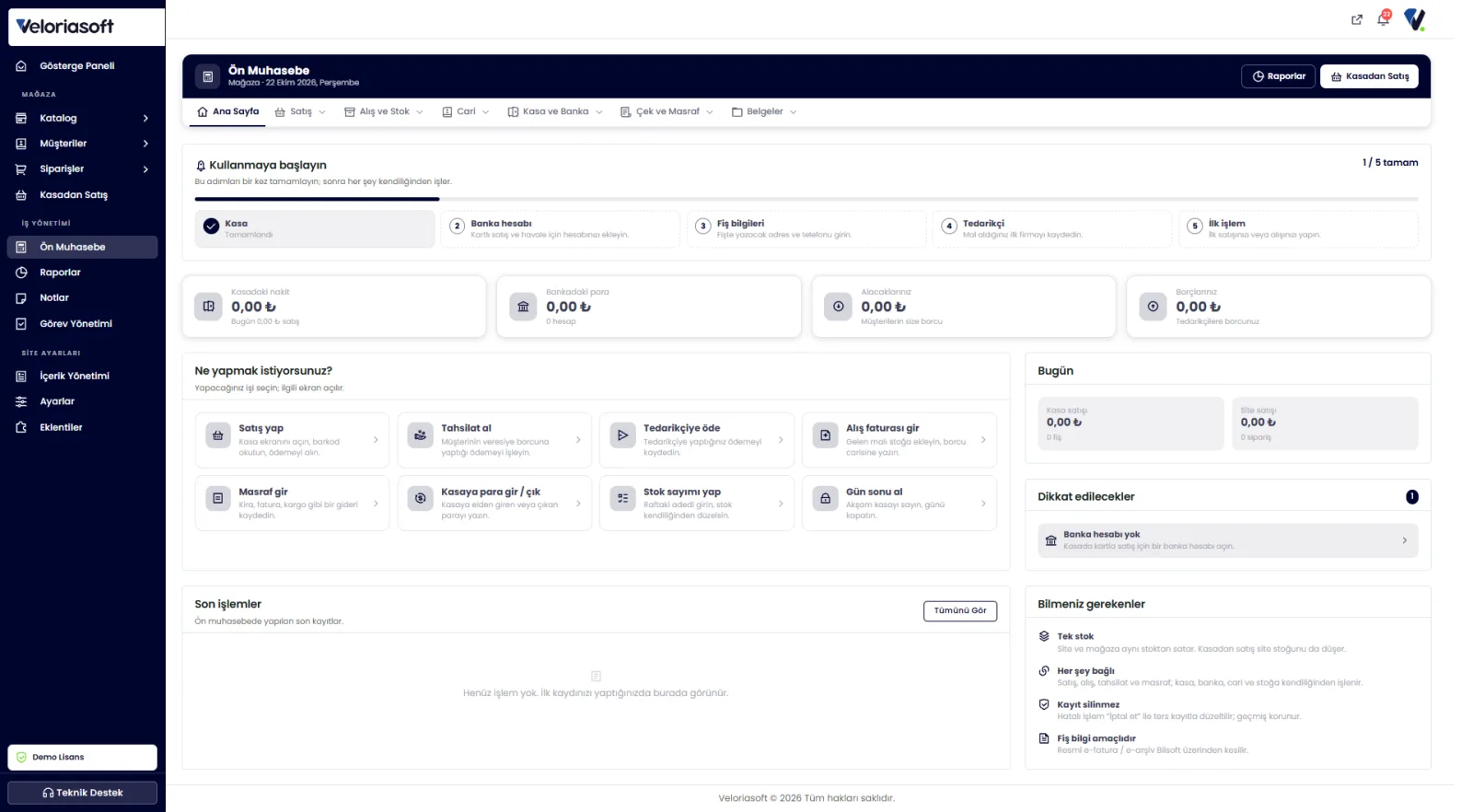Select the completed Kasa step
Image resolution: width=1473 pixels, height=812 pixels.
(x=315, y=229)
